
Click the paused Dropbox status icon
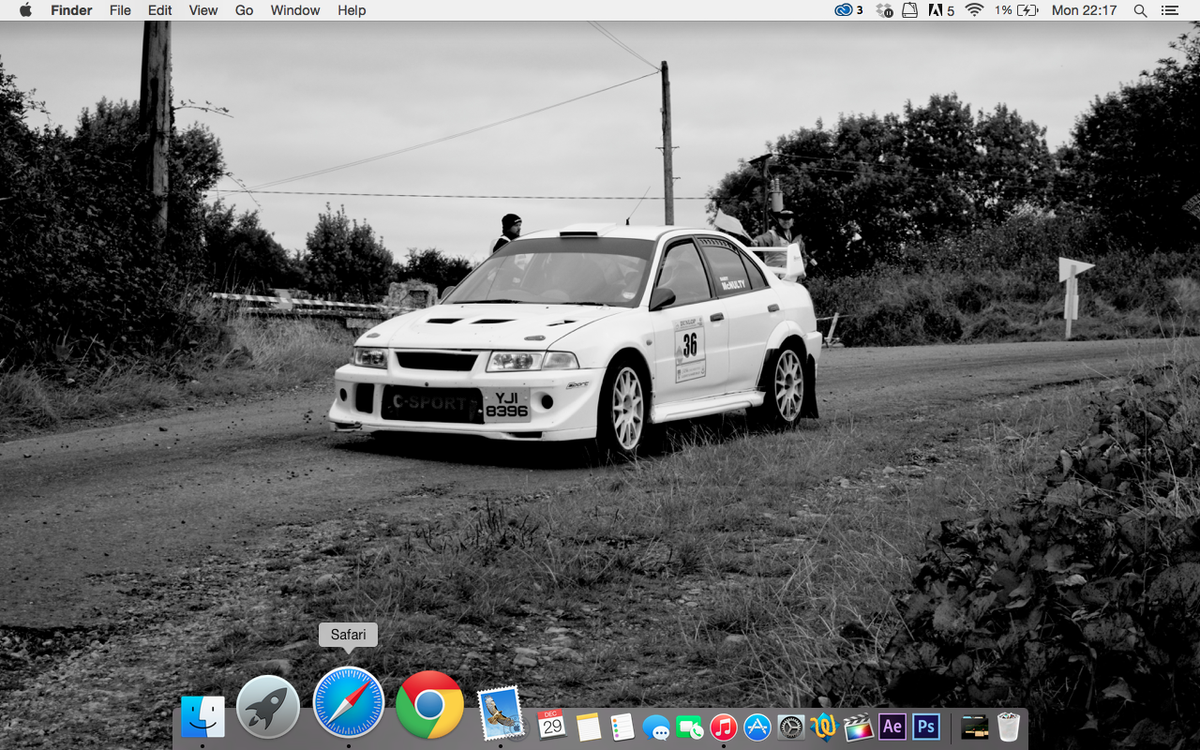click(884, 10)
